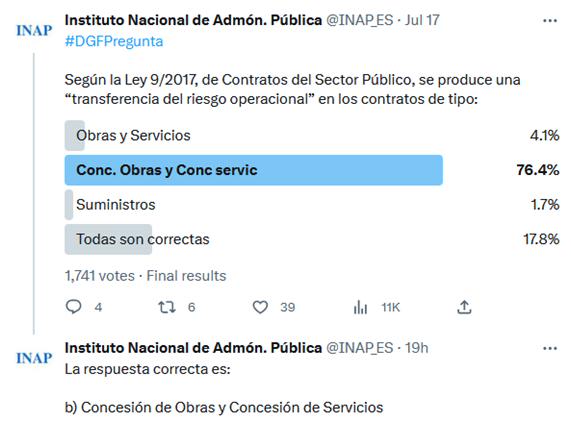Viewport: 571px width, 424px height.
Task: Open the three-dot menu on the 19h tweet
Action: coord(550,349)
